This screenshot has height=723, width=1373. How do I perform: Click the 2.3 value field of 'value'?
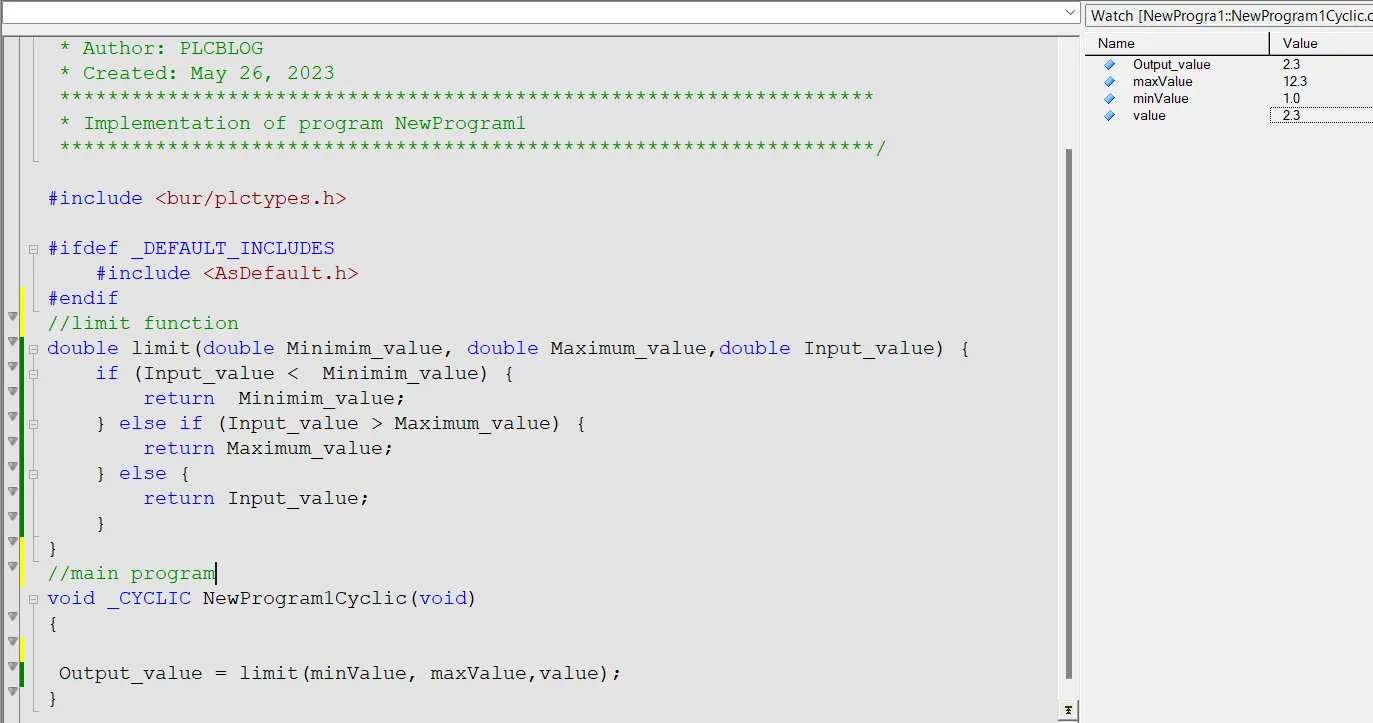tap(1322, 115)
